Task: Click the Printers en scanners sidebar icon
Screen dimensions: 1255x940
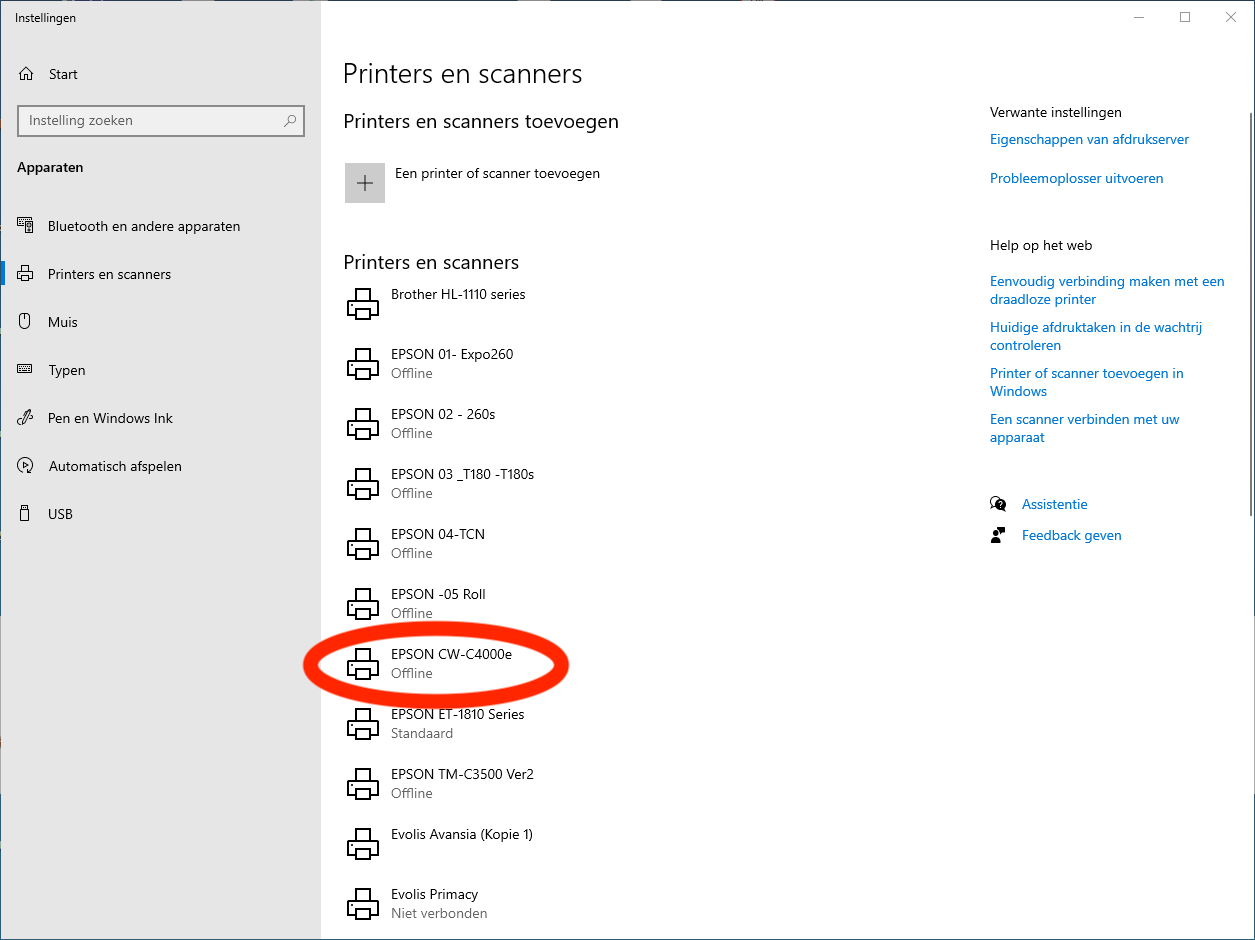Action: [x=26, y=274]
